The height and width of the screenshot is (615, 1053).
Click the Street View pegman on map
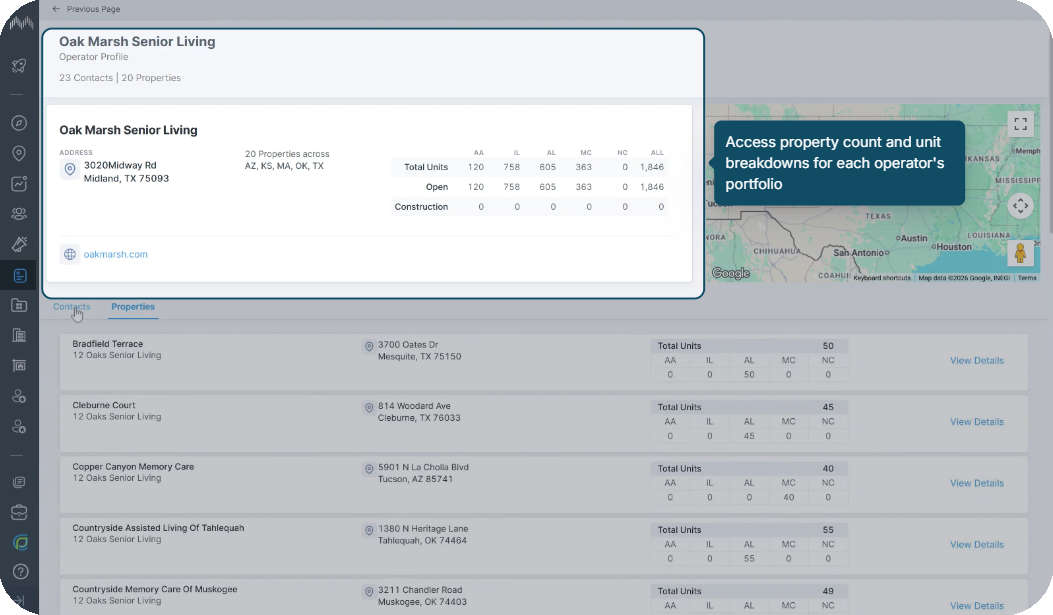(1020, 253)
